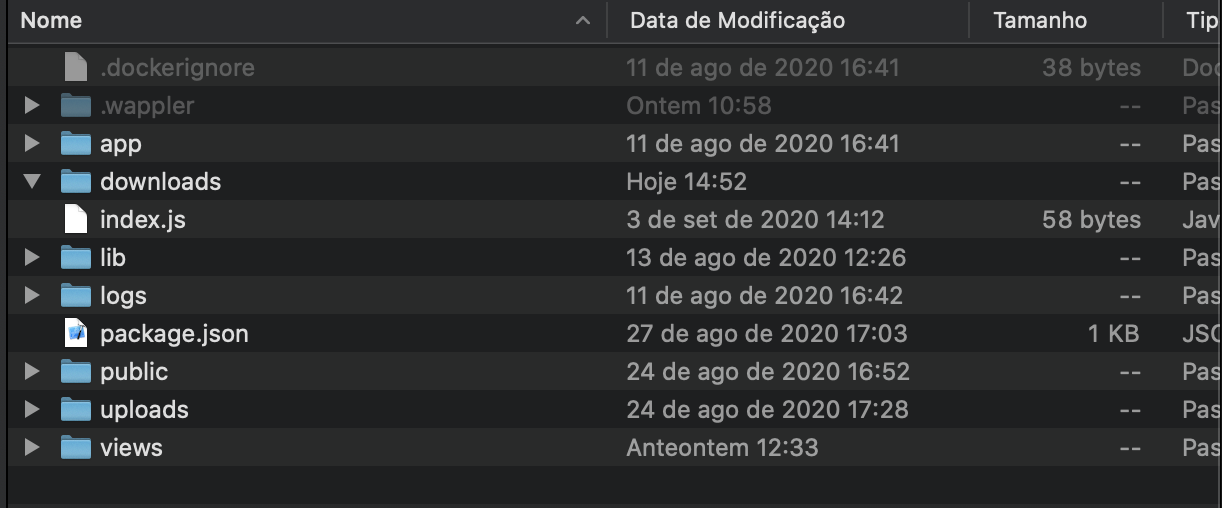Click the app folder icon
The image size is (1222, 508).
point(76,143)
